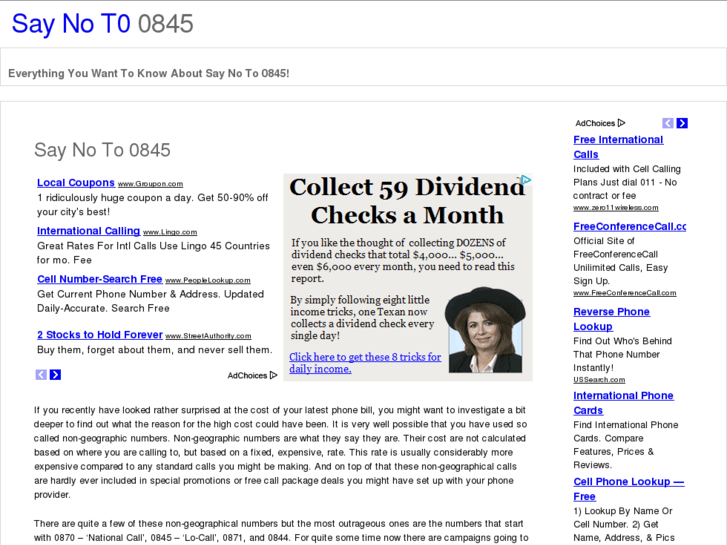The image size is (727, 545).
Task: Click the '1) Lookup By Name Or' description
Action: 624,524
